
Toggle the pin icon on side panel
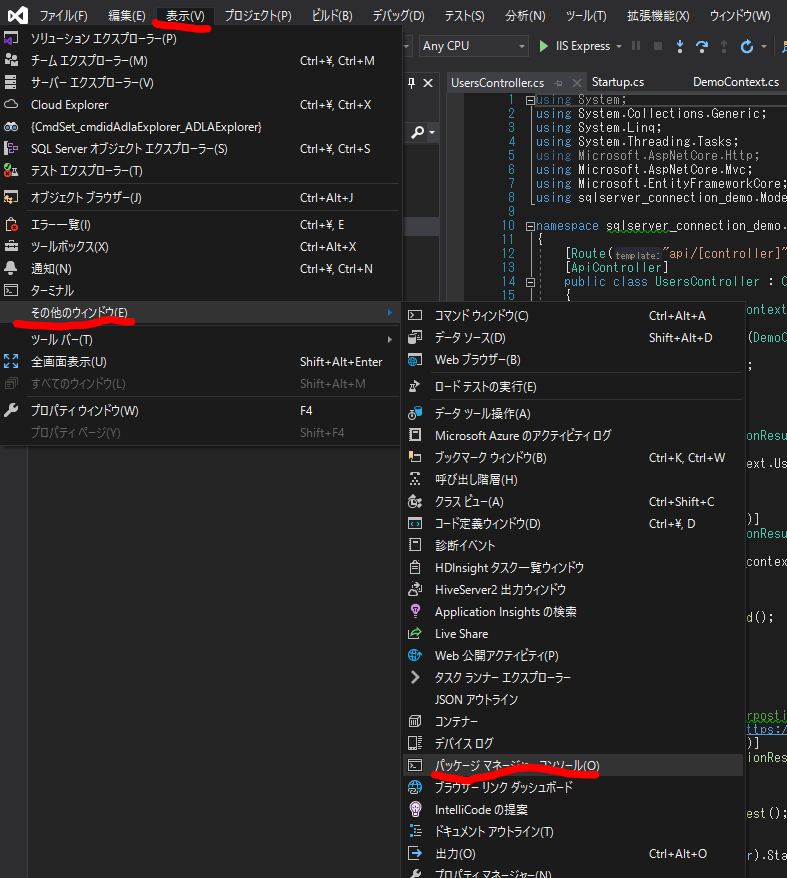(x=412, y=83)
